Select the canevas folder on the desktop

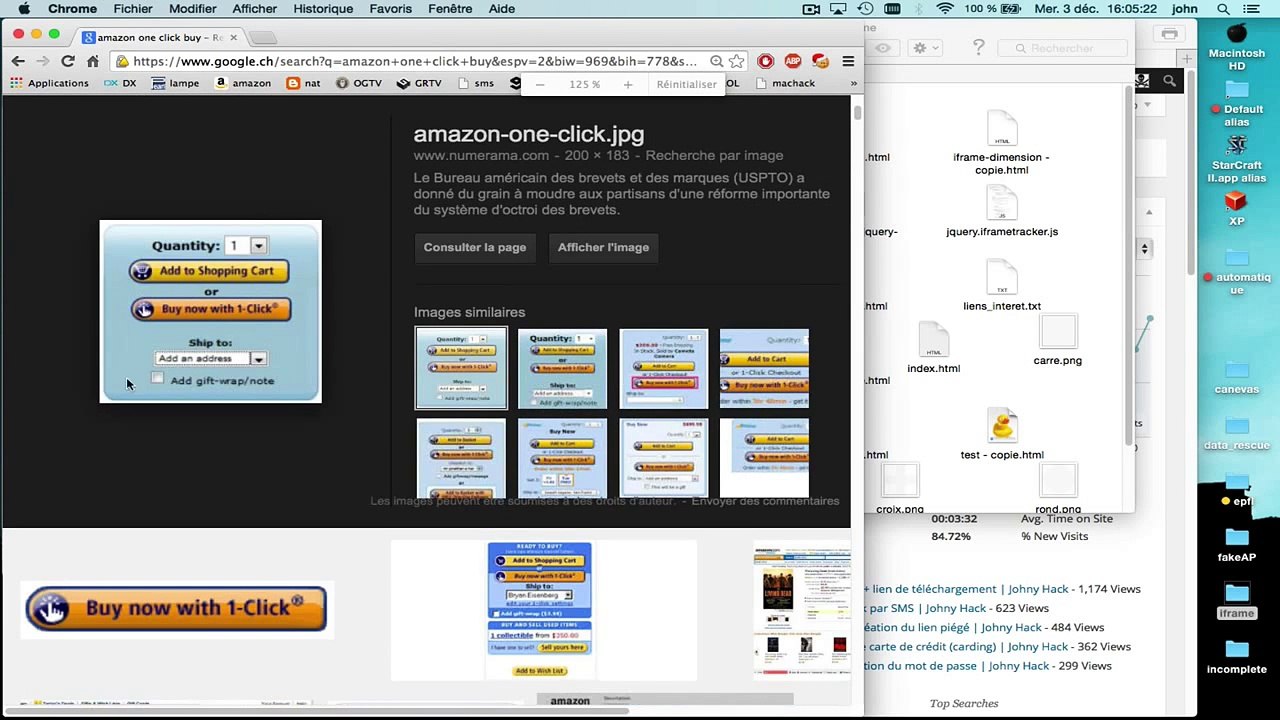(1237, 377)
